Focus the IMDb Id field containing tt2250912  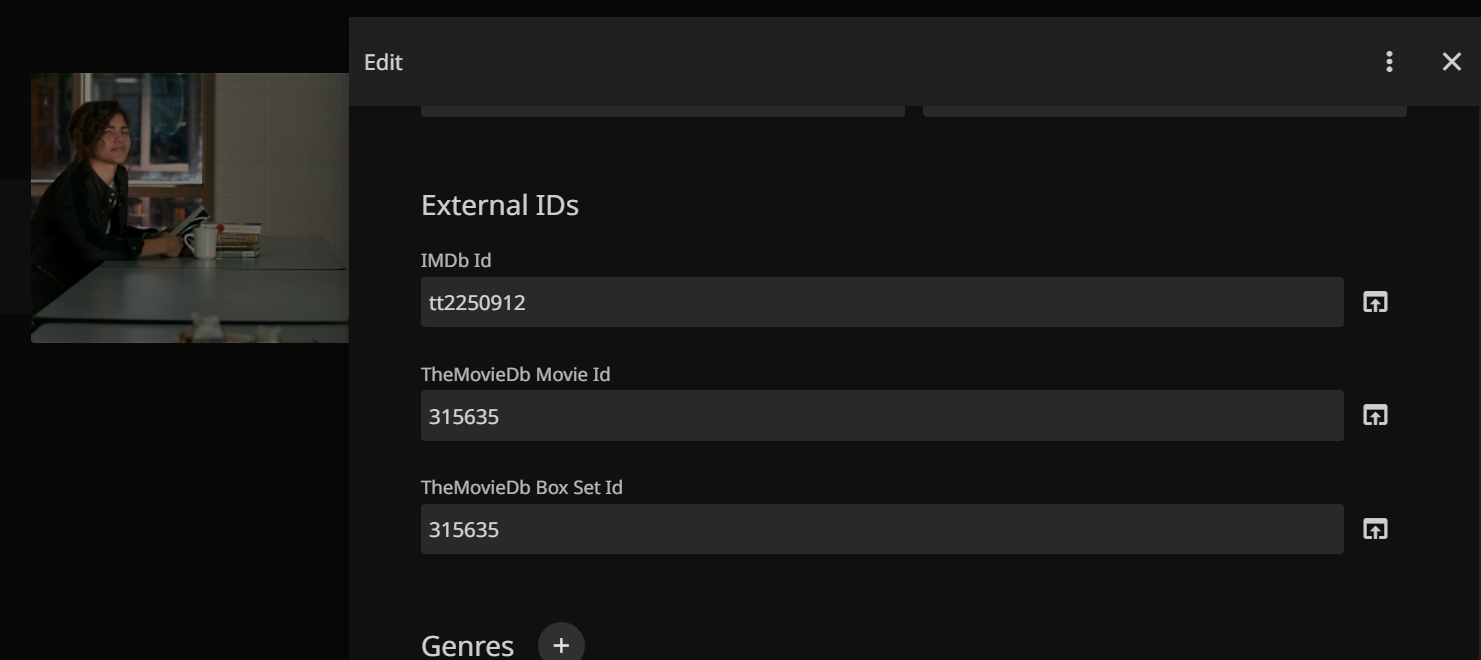[881, 302]
